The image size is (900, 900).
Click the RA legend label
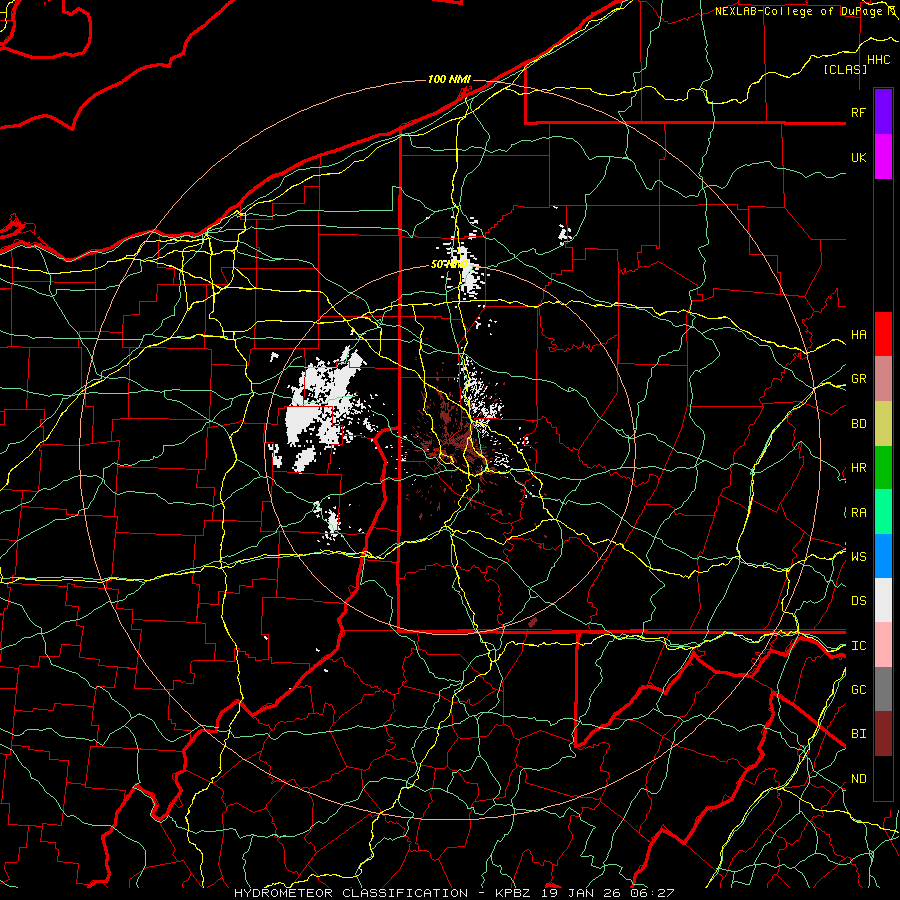[858, 513]
